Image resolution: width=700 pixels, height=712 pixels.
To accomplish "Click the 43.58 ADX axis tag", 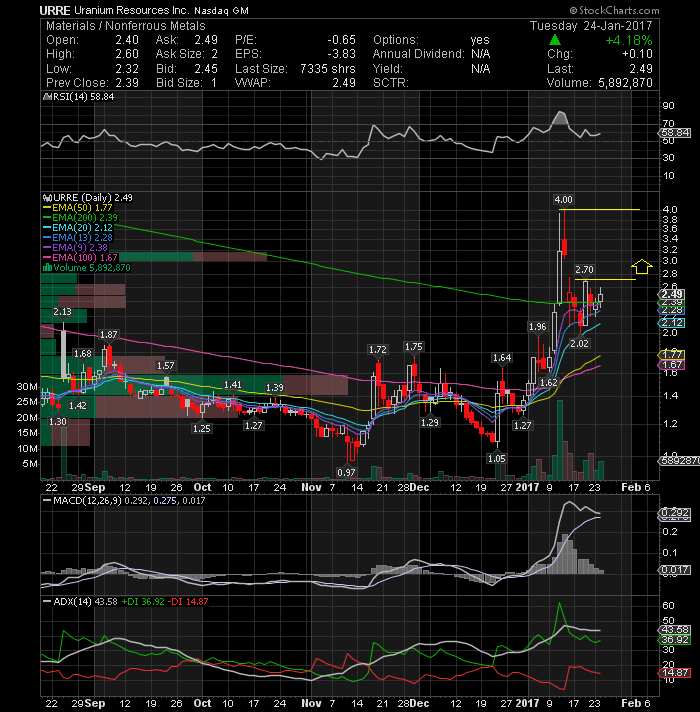I will coord(675,630).
